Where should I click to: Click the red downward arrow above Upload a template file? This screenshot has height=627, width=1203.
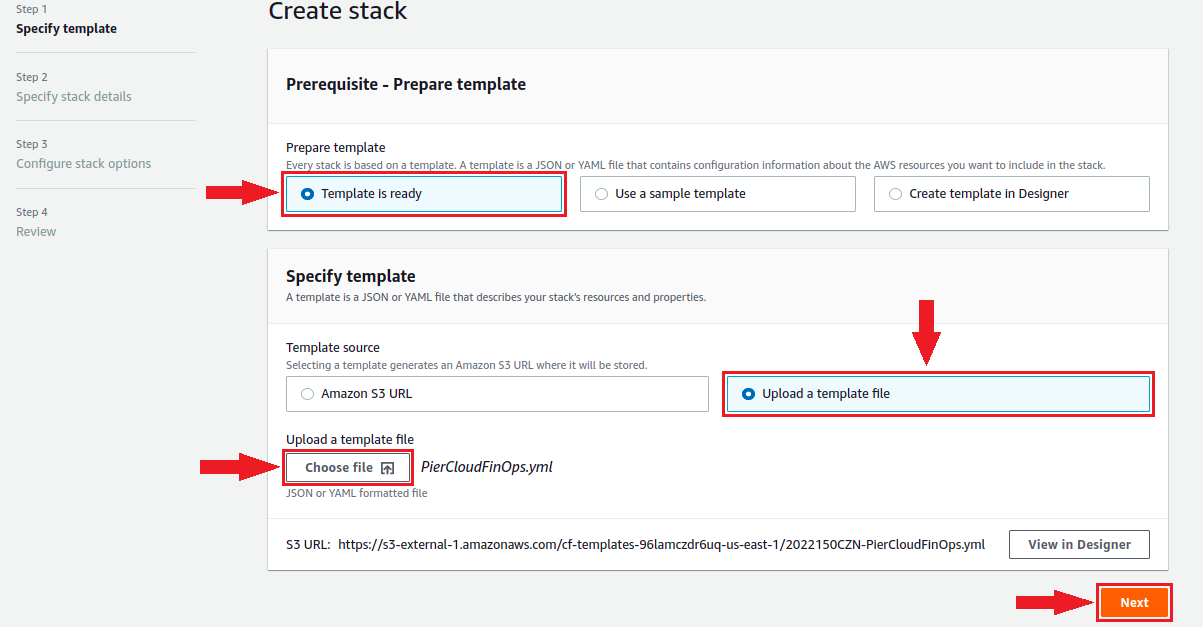(x=928, y=332)
